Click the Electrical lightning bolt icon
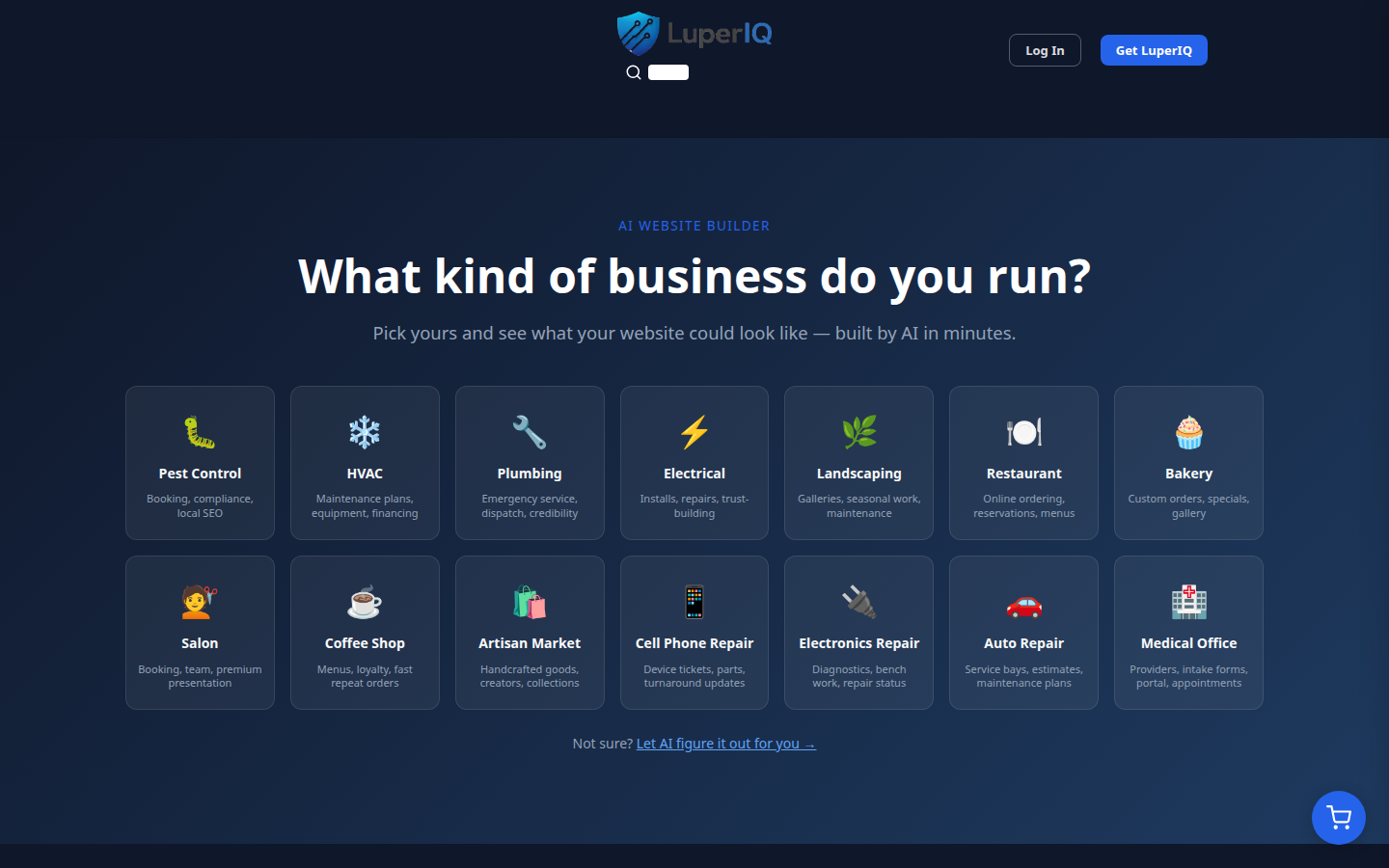The height and width of the screenshot is (868, 1389). pyautogui.click(x=694, y=431)
